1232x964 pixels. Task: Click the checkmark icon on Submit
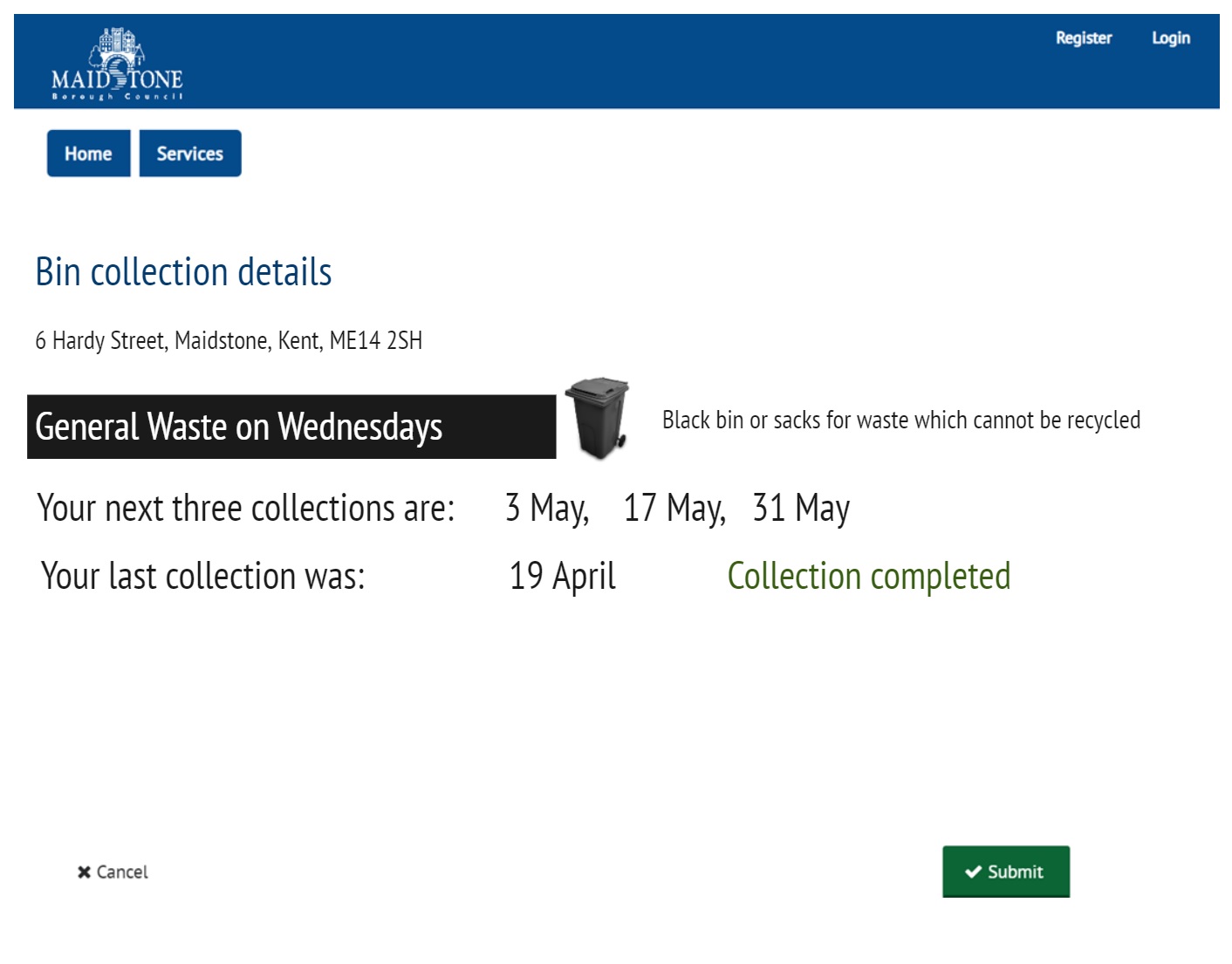click(x=973, y=872)
